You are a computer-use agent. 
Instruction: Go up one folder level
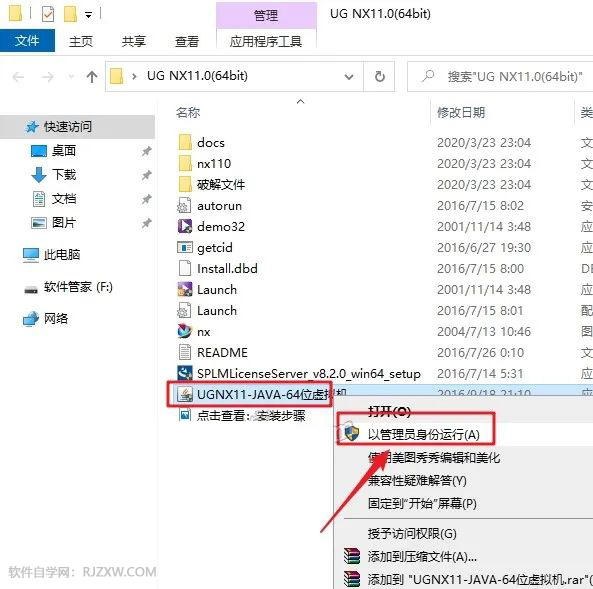(x=92, y=77)
